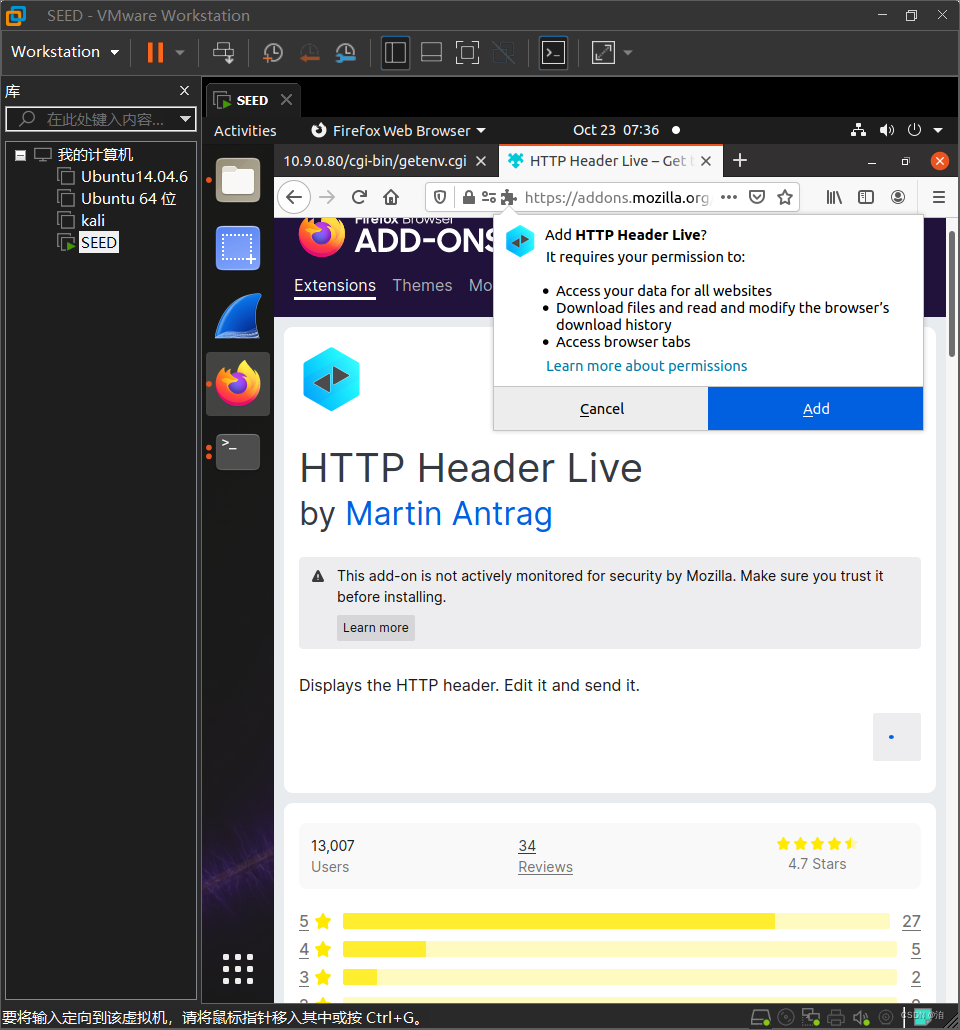
Task: Take a VM snapshot
Action: tap(273, 53)
